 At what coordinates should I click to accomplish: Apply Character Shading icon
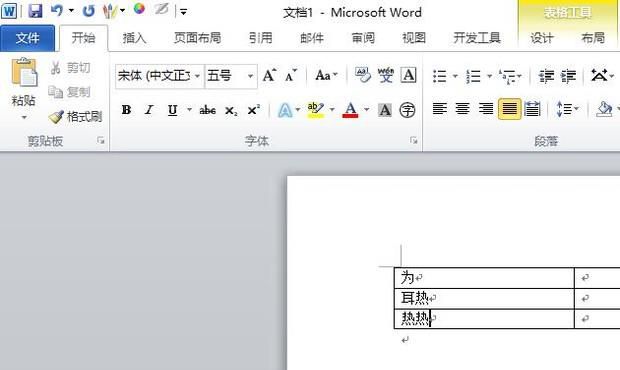385,110
